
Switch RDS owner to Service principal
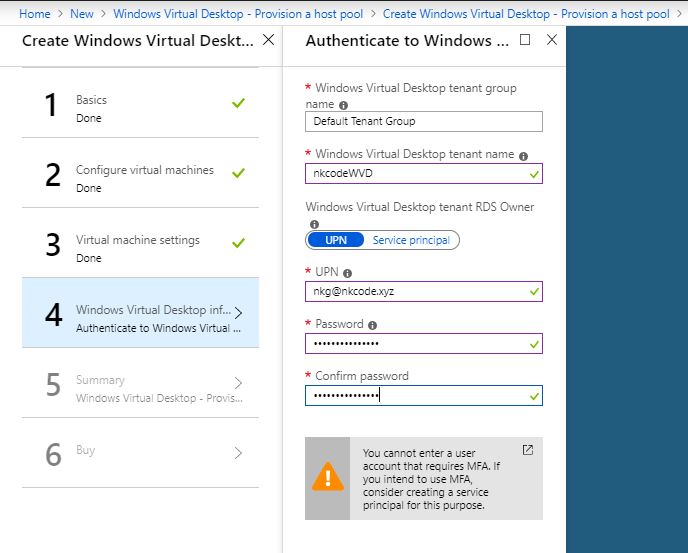411,240
